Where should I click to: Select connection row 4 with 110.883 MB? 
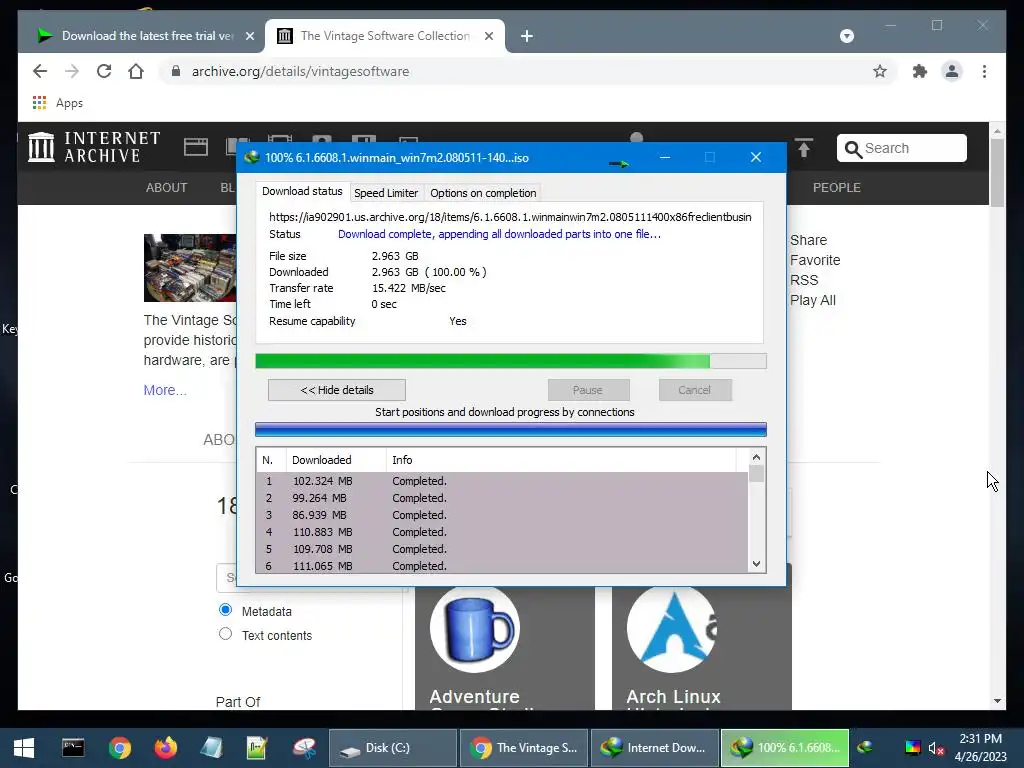502,532
